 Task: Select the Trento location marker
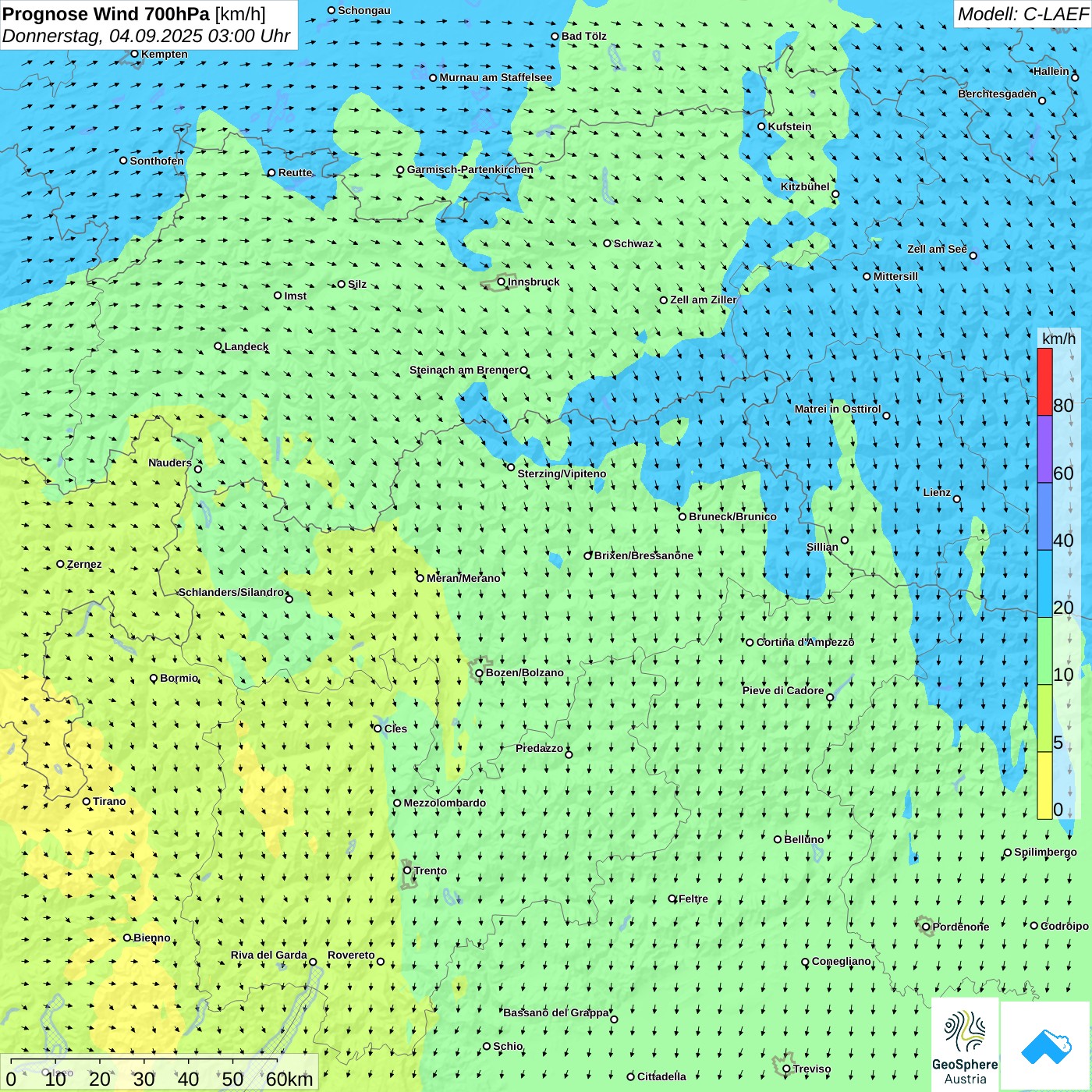pos(407,870)
